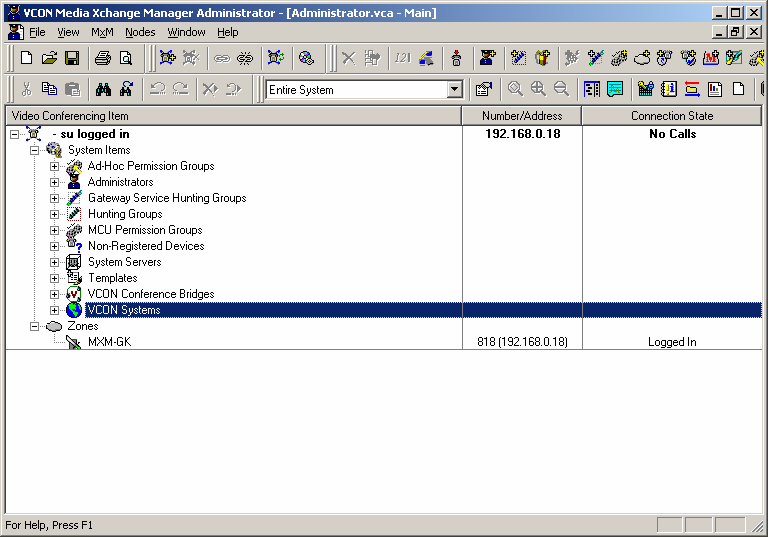Viewport: 768px width, 537px height.
Task: Click the CD disc toolbar icon
Action: pos(306,58)
